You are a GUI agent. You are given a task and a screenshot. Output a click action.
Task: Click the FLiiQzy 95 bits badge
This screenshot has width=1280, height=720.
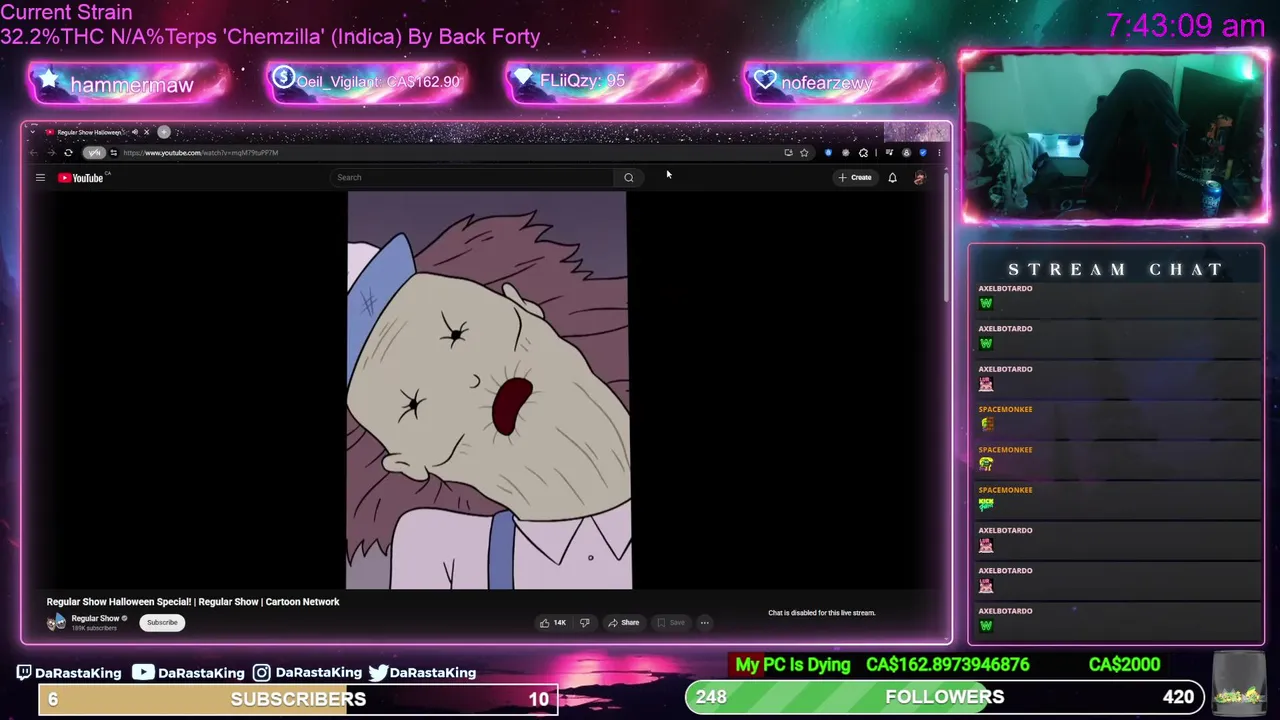click(606, 81)
